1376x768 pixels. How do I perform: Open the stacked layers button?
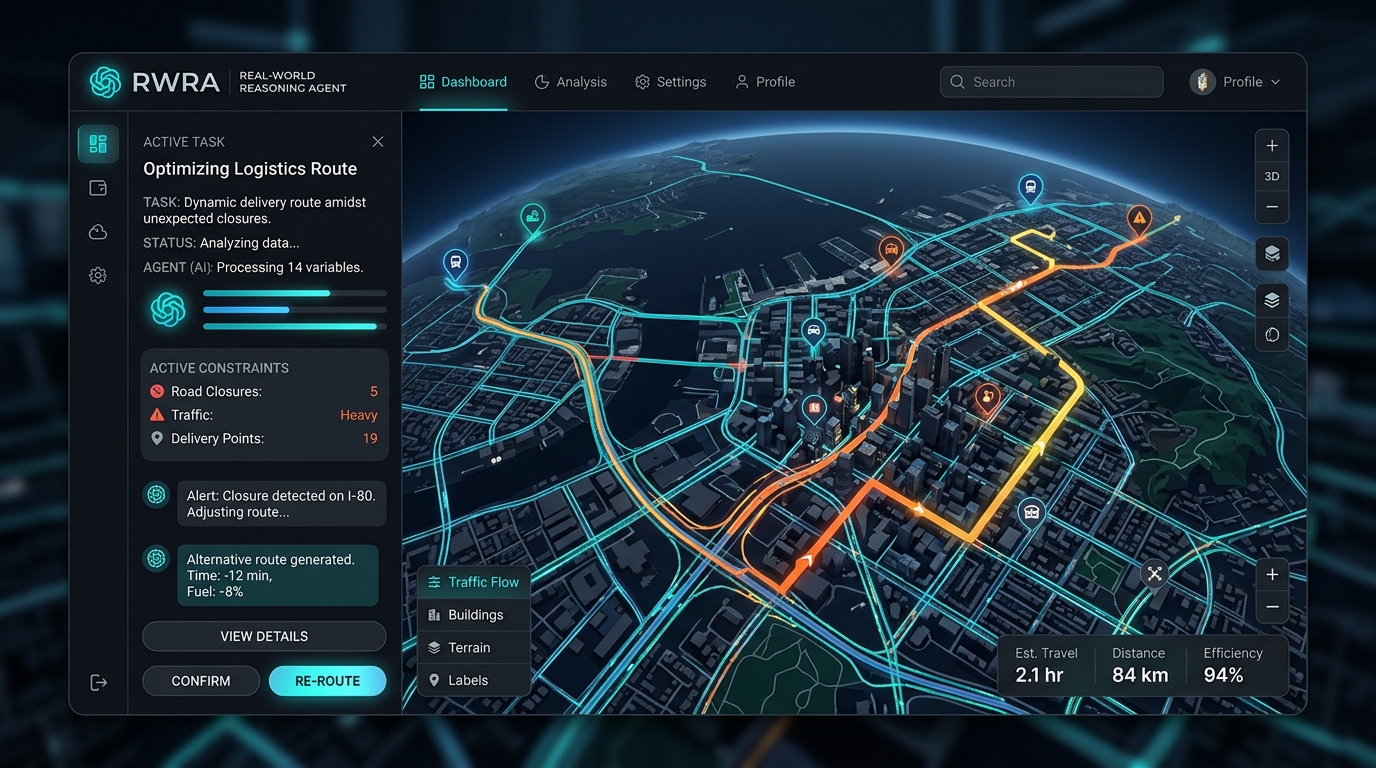click(1272, 301)
